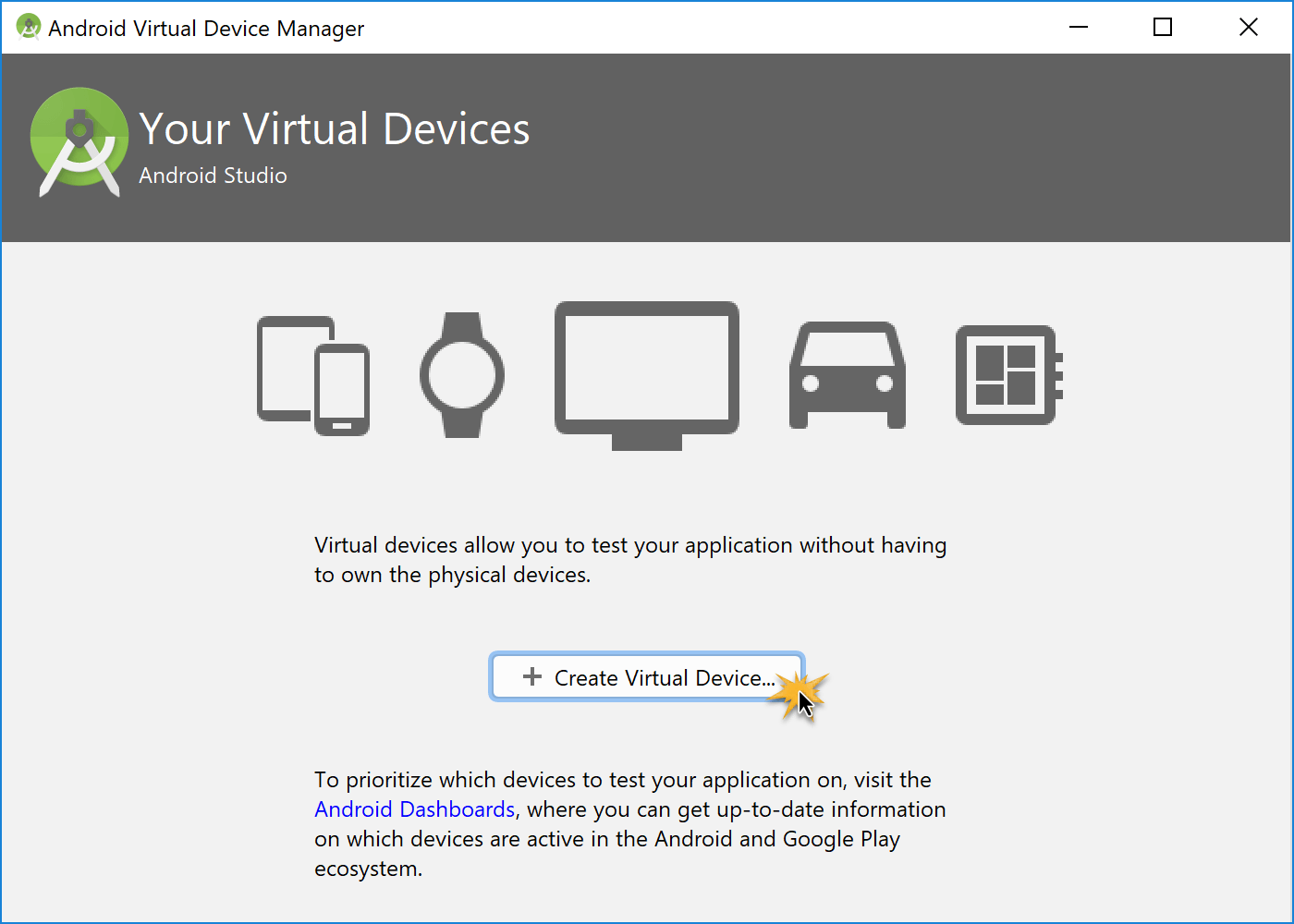Viewport: 1294px width, 924px height.
Task: Click the title bar Android Studio icon
Action: click(29, 27)
